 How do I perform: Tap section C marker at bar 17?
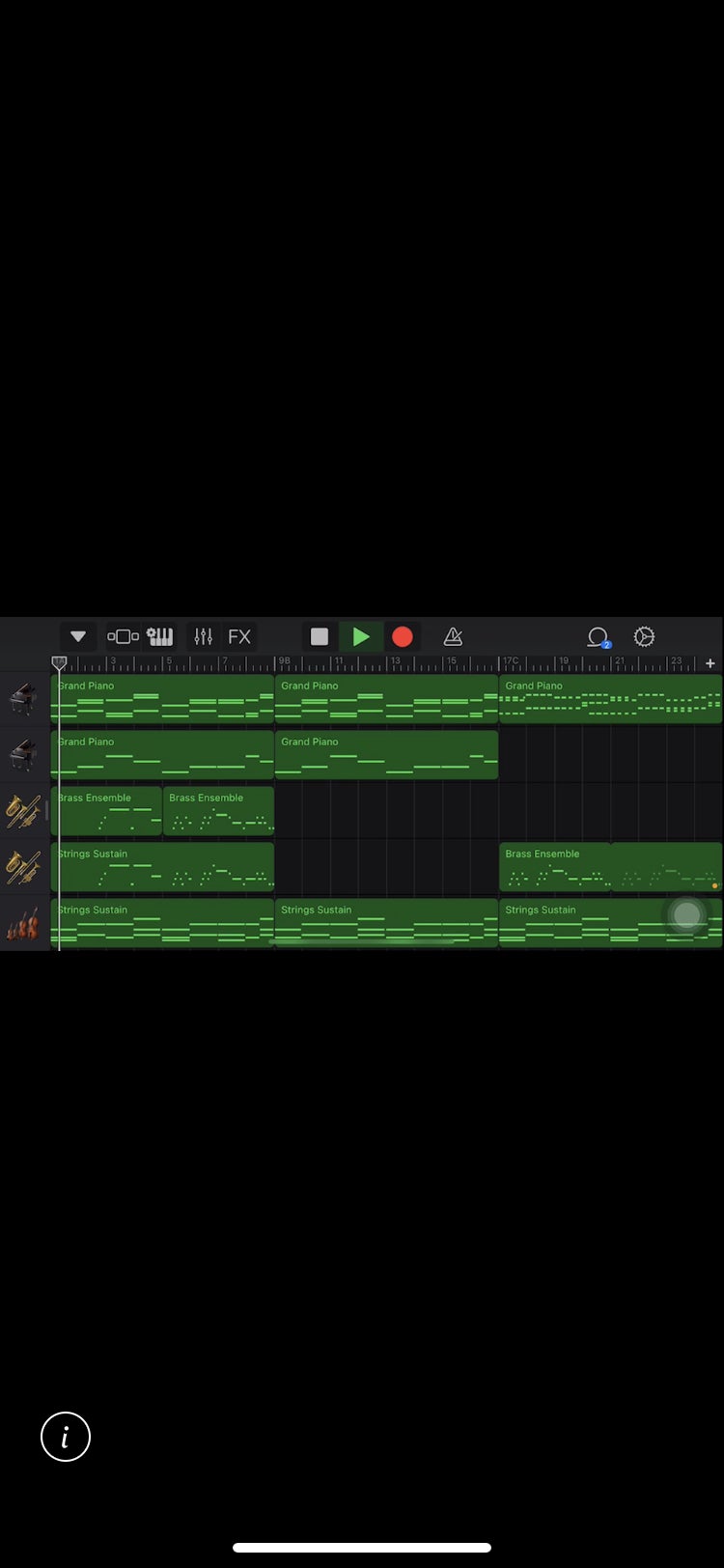(511, 662)
